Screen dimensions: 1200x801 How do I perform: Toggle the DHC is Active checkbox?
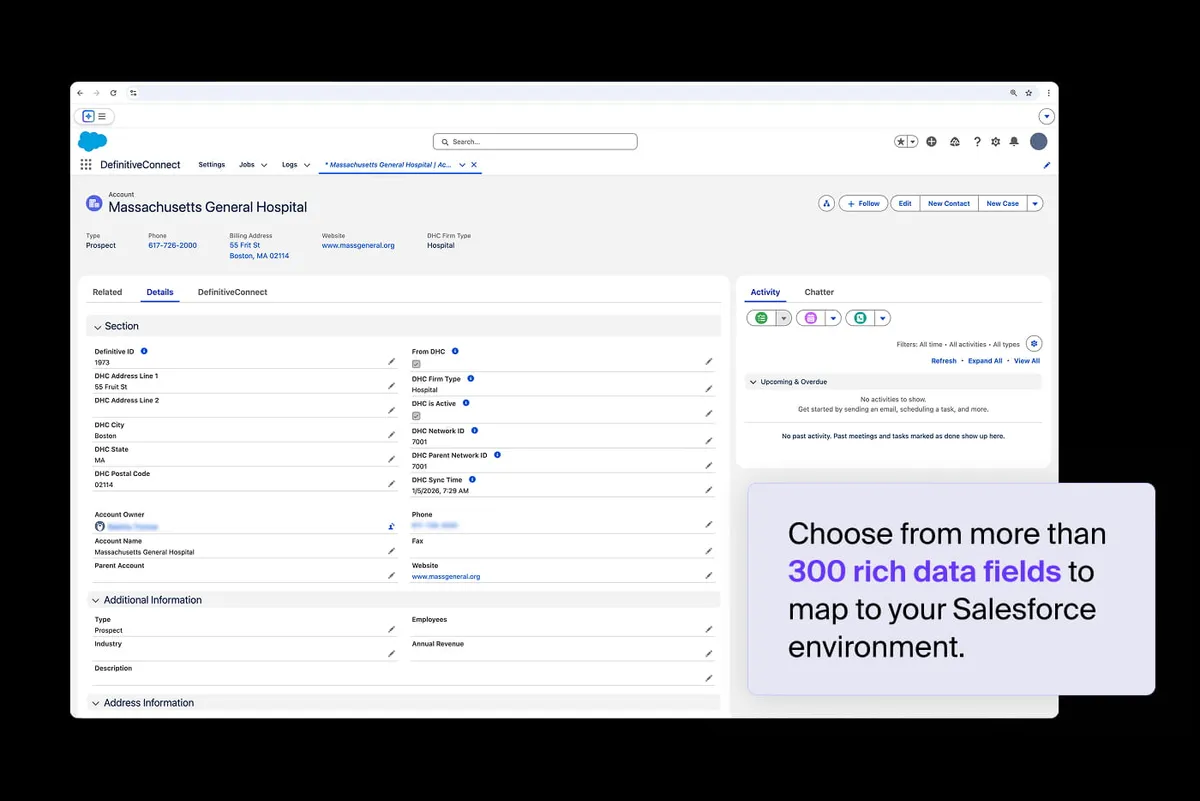[416, 415]
